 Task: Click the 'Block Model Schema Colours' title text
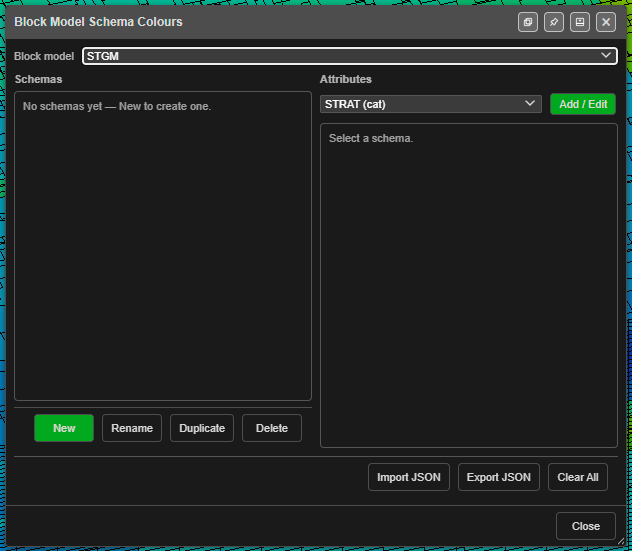pyautogui.click(x=98, y=22)
